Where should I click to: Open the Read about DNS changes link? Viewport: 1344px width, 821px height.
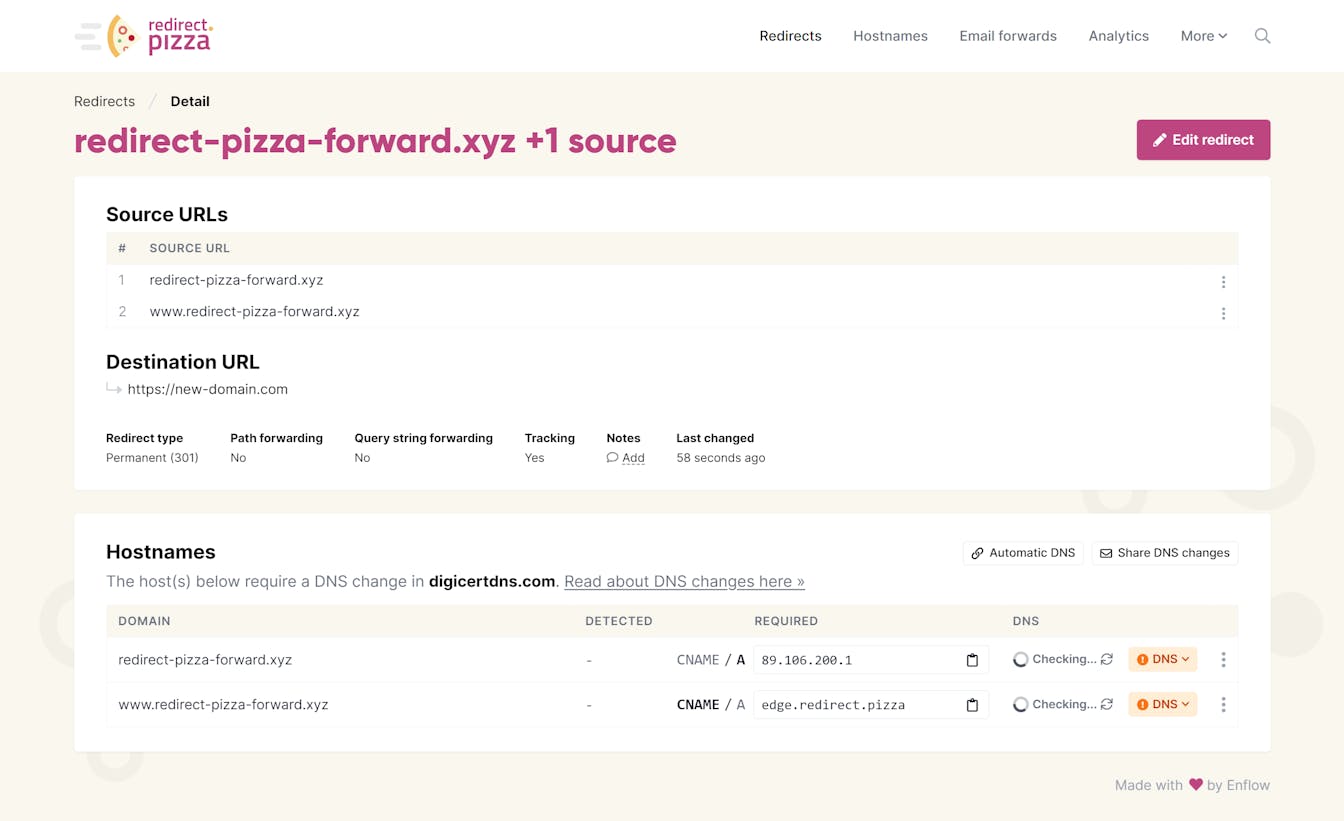684,581
